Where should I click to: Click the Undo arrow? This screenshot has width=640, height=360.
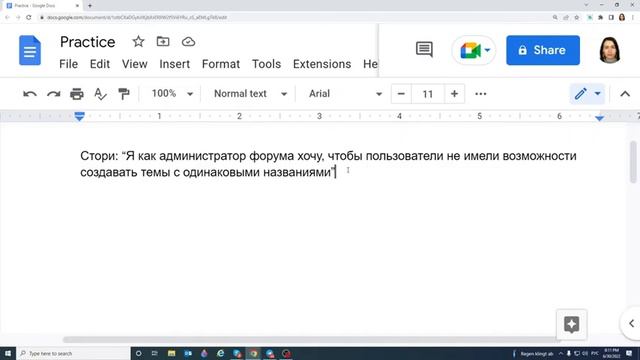pos(30,94)
